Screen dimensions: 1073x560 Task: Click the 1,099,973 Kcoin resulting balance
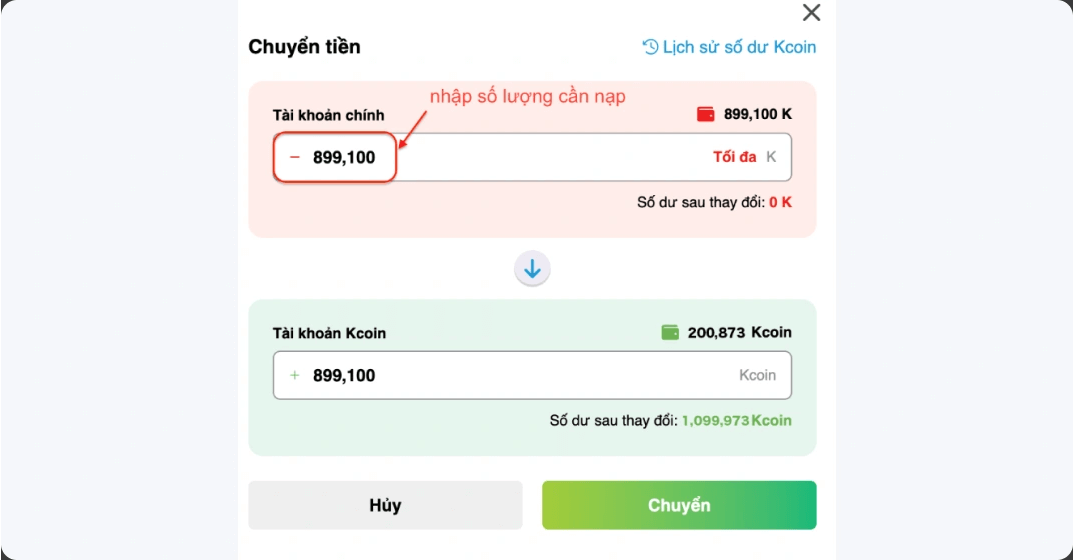736,420
